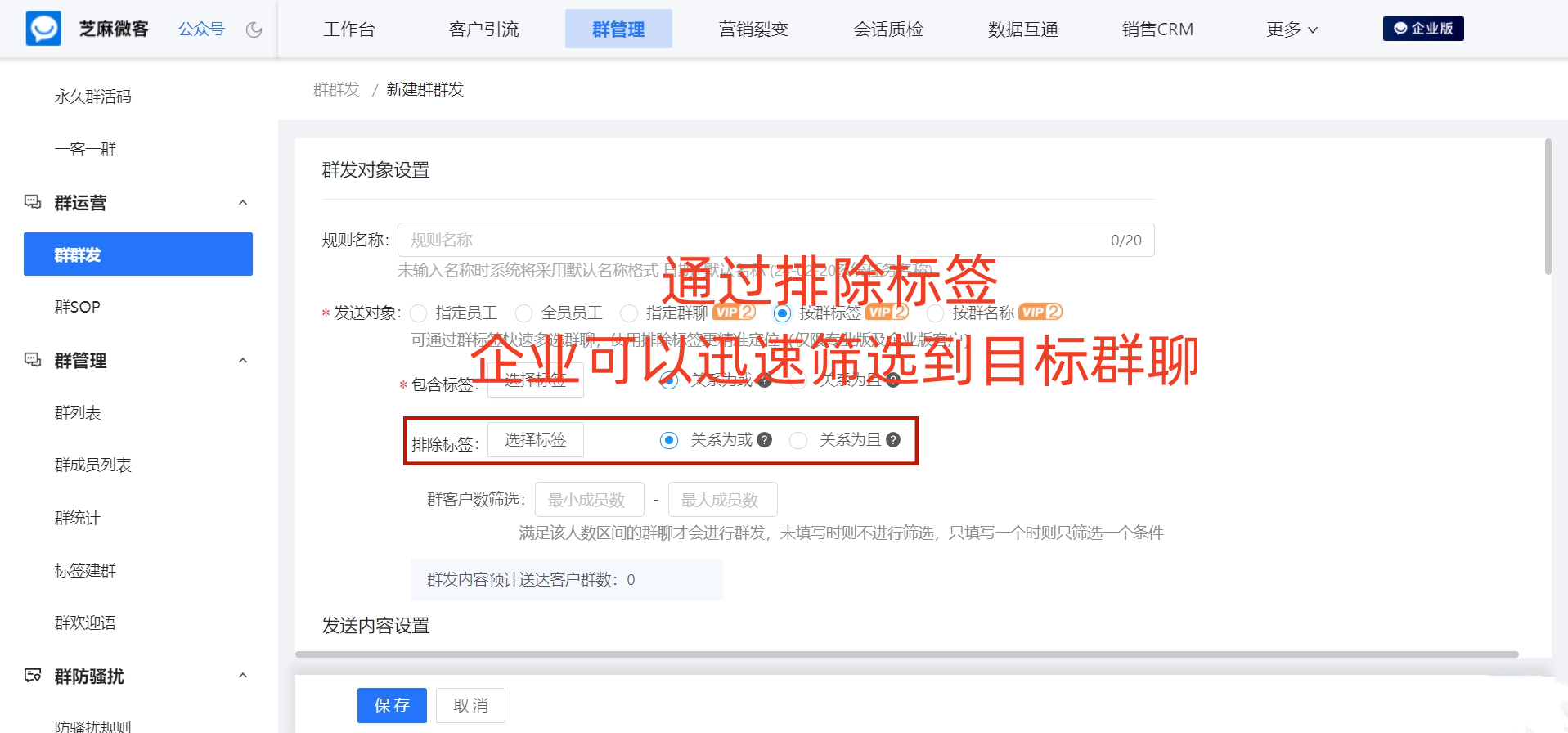
Task: Click the 最大成员数 input field
Action: point(723,500)
